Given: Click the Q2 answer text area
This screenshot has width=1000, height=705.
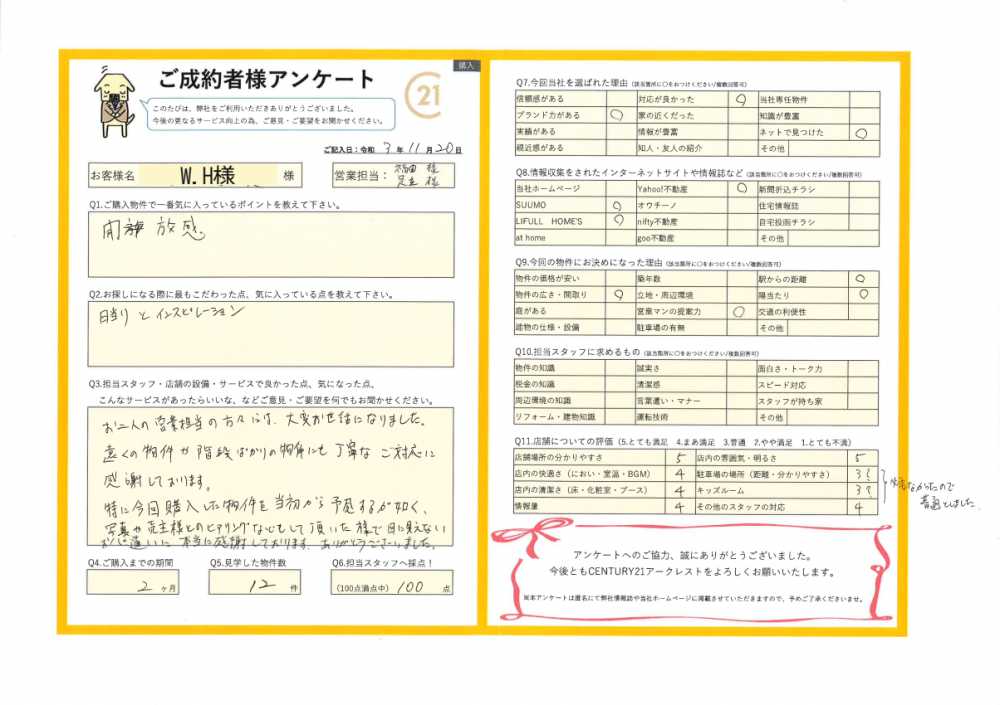Looking at the screenshot, I should pos(270,335).
